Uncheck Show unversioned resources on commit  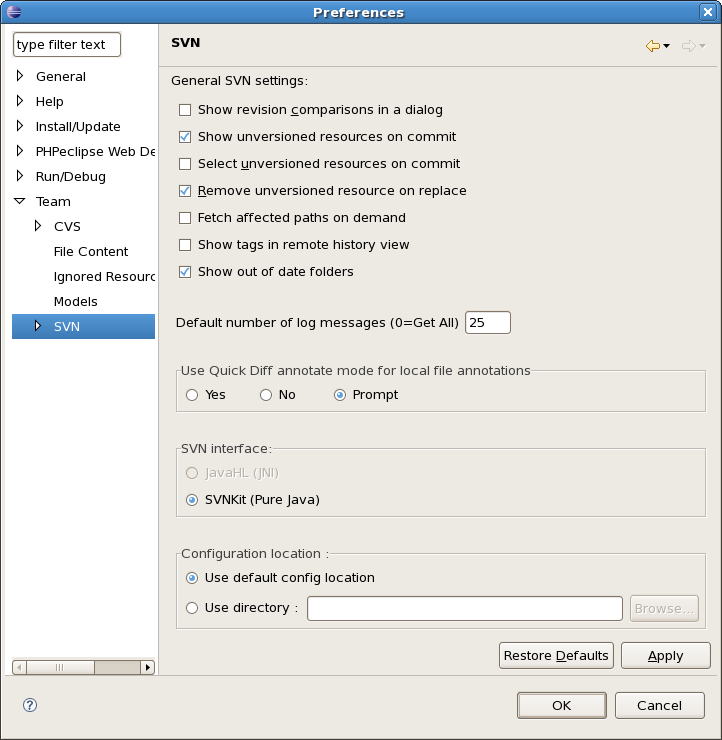coord(185,137)
